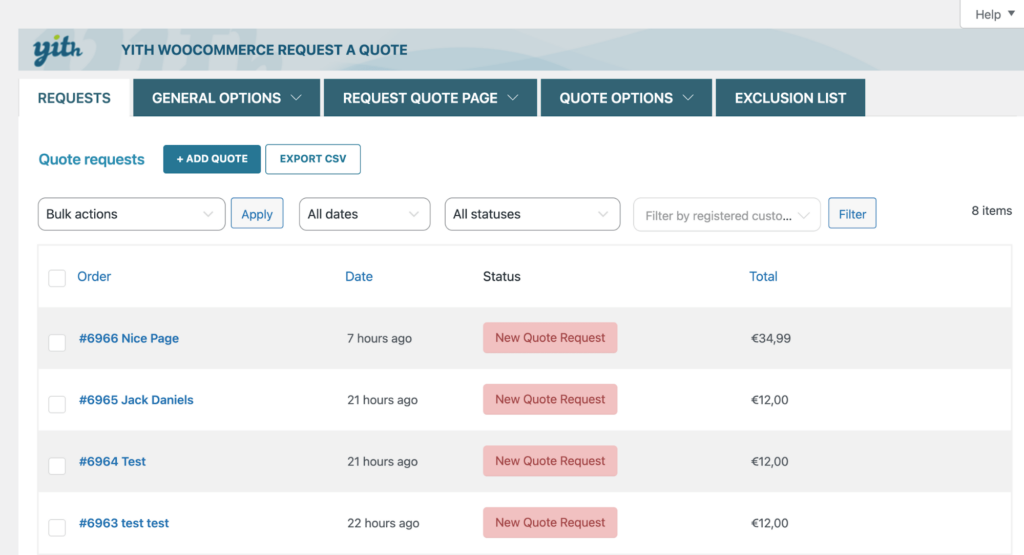The height and width of the screenshot is (555, 1024).
Task: Click YITH WooCommerce Request a Quote title
Action: click(264, 50)
